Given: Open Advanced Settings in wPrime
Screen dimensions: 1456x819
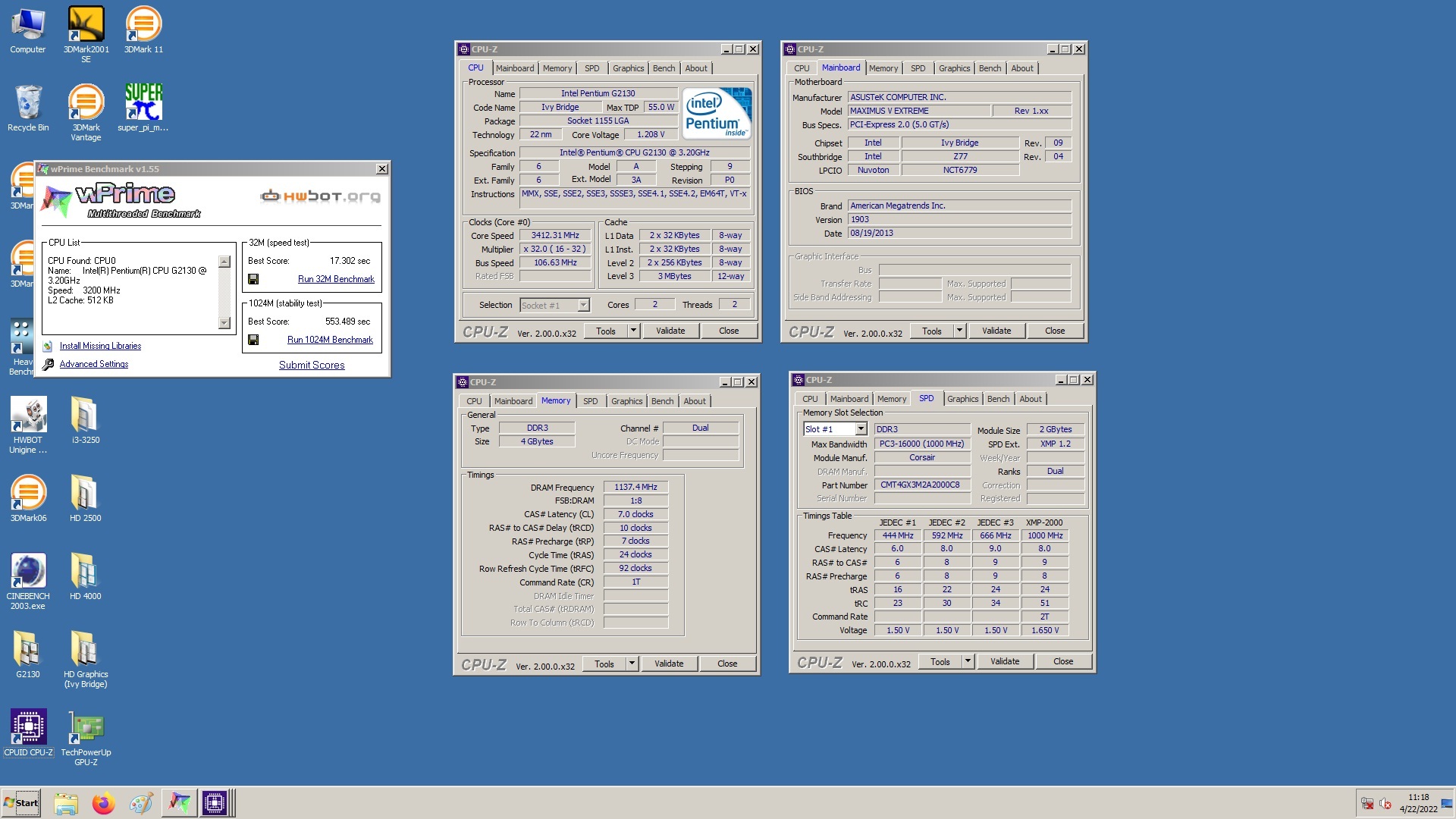Looking at the screenshot, I should (x=94, y=364).
